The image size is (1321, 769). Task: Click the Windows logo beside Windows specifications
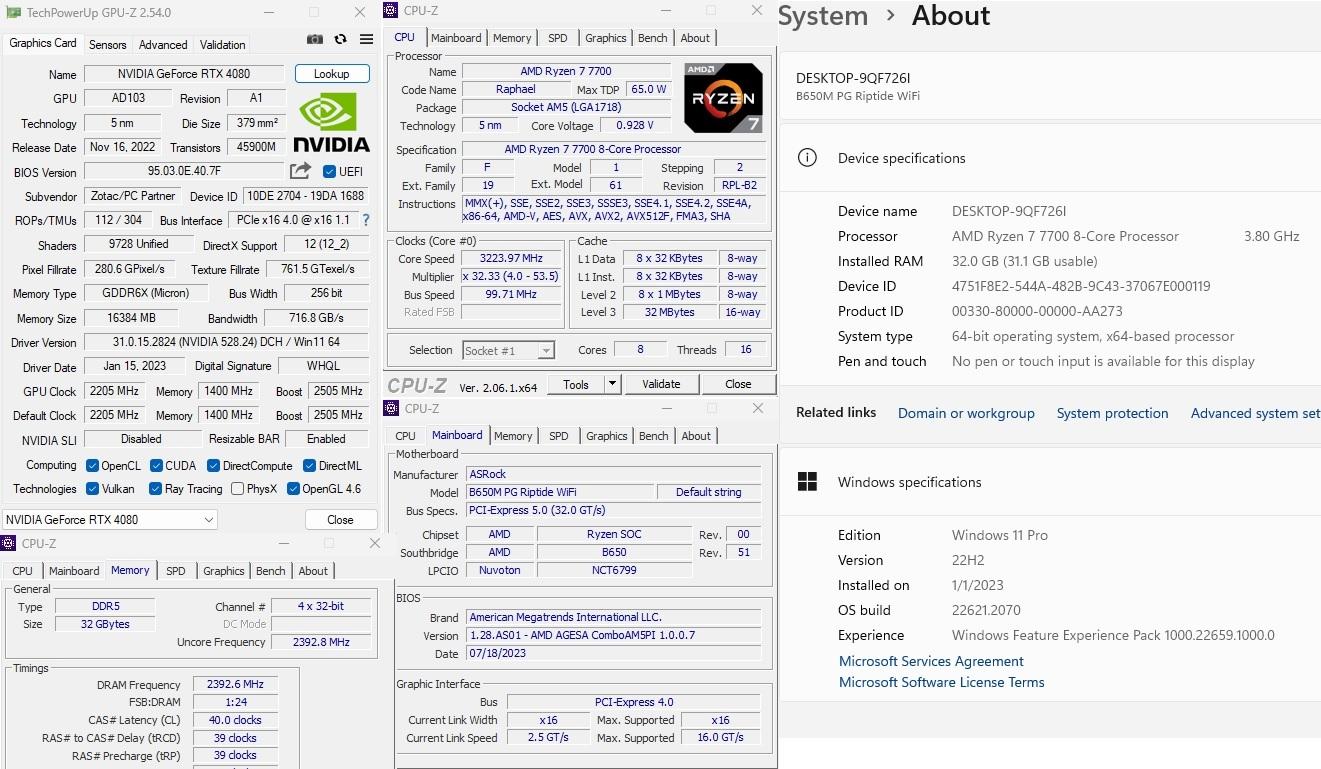pyautogui.click(x=807, y=482)
